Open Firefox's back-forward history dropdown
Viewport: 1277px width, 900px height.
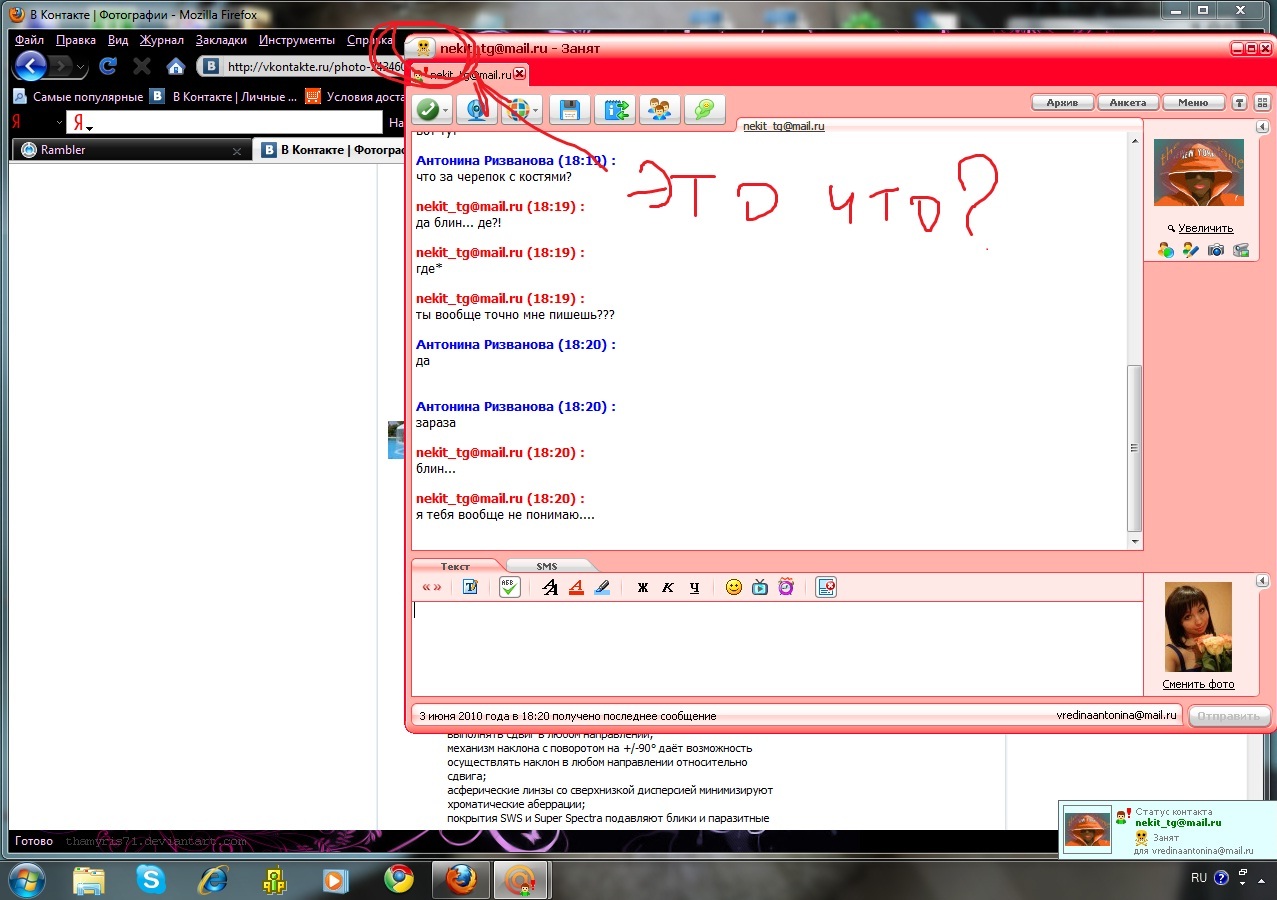[82, 68]
